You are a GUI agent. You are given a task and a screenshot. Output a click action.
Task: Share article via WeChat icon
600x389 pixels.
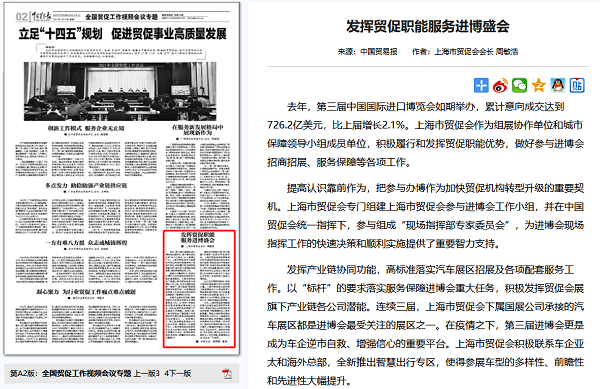[519, 85]
